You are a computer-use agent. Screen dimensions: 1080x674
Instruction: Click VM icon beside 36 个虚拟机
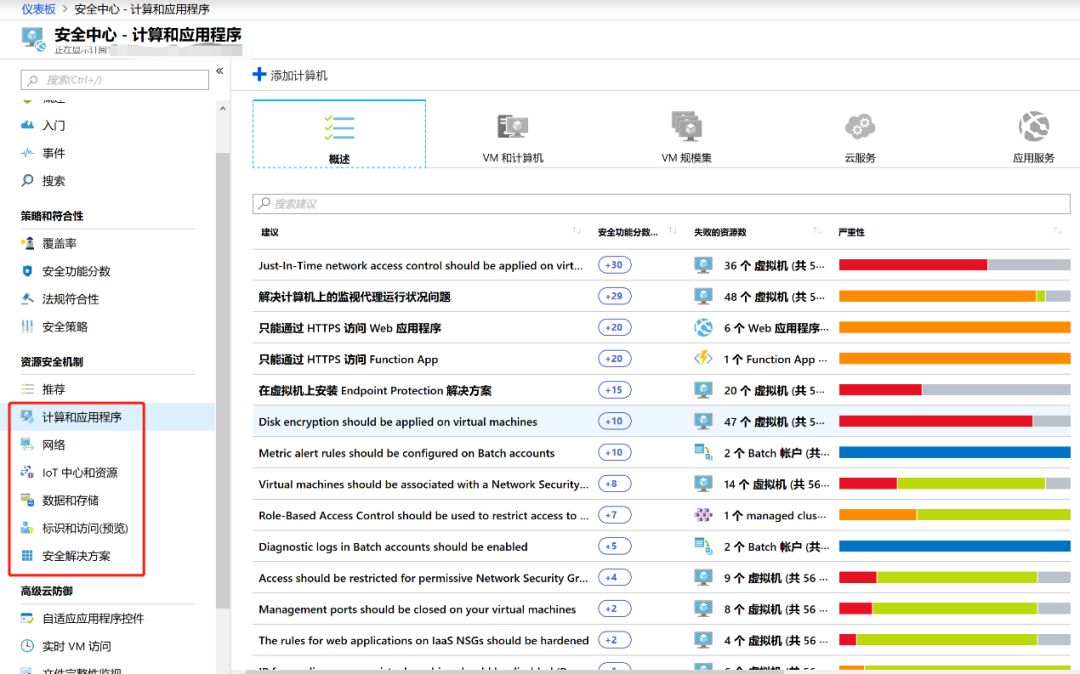pos(703,265)
